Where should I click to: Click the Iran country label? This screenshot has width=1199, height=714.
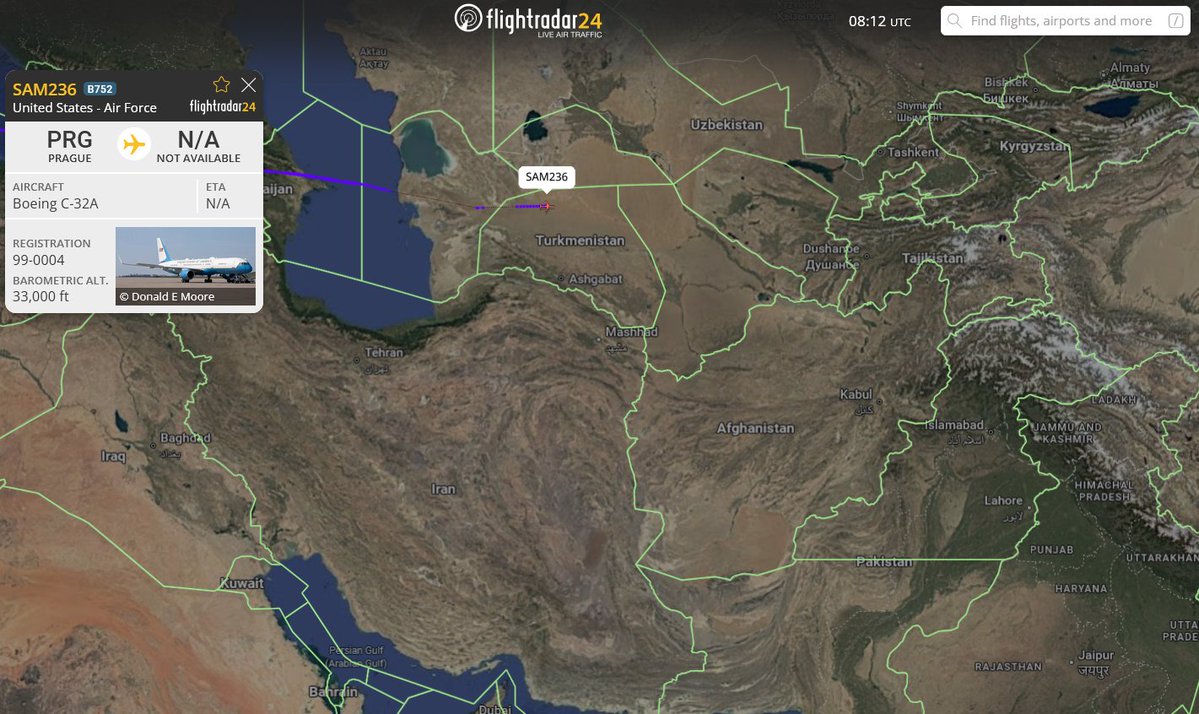pyautogui.click(x=444, y=489)
